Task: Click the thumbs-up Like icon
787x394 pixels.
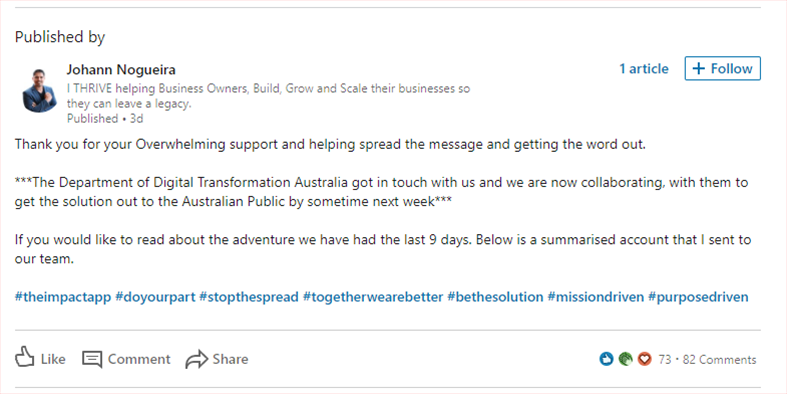Action: pyautogui.click(x=25, y=357)
